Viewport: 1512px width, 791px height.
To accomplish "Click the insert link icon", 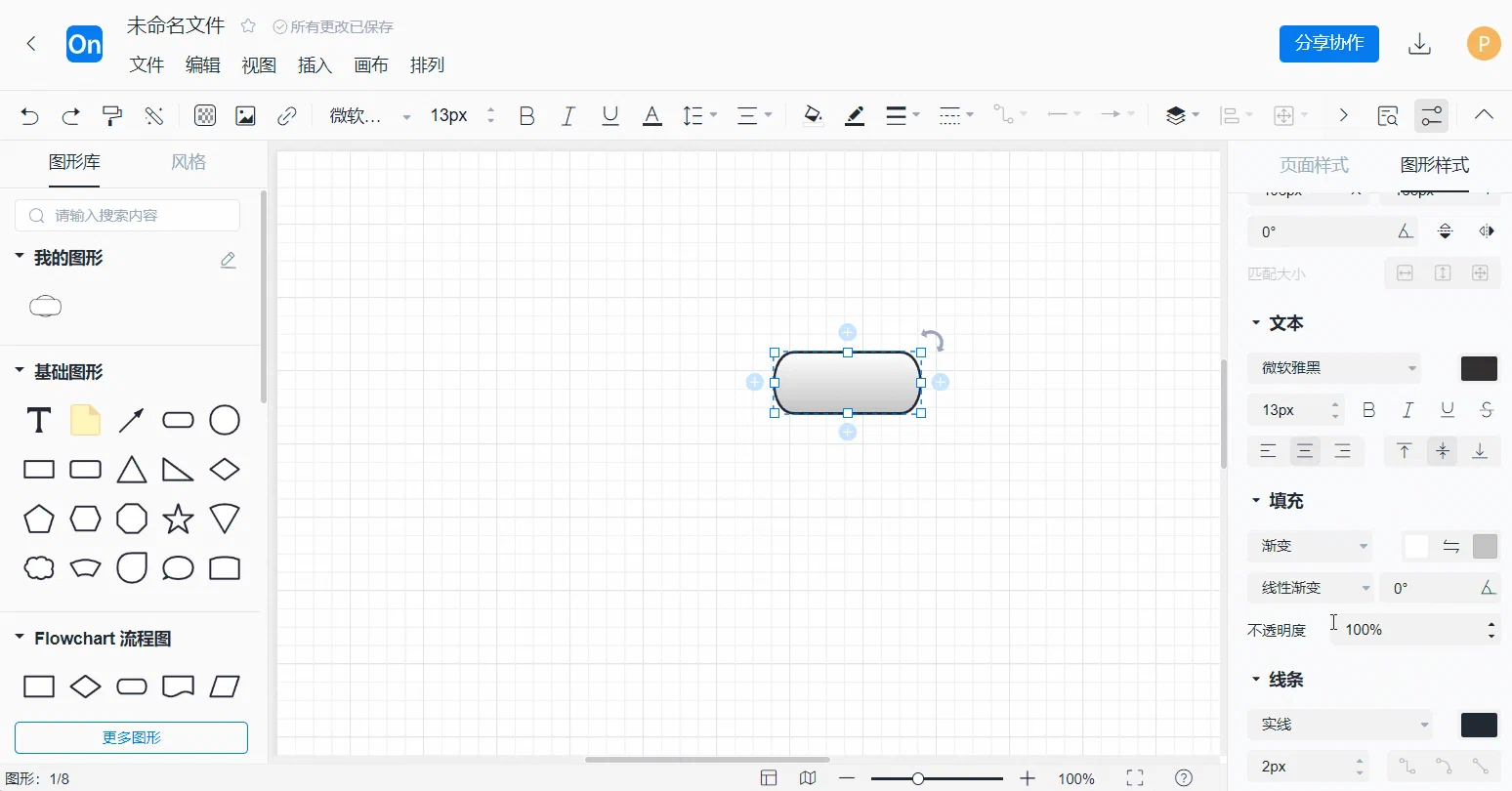I will [286, 116].
